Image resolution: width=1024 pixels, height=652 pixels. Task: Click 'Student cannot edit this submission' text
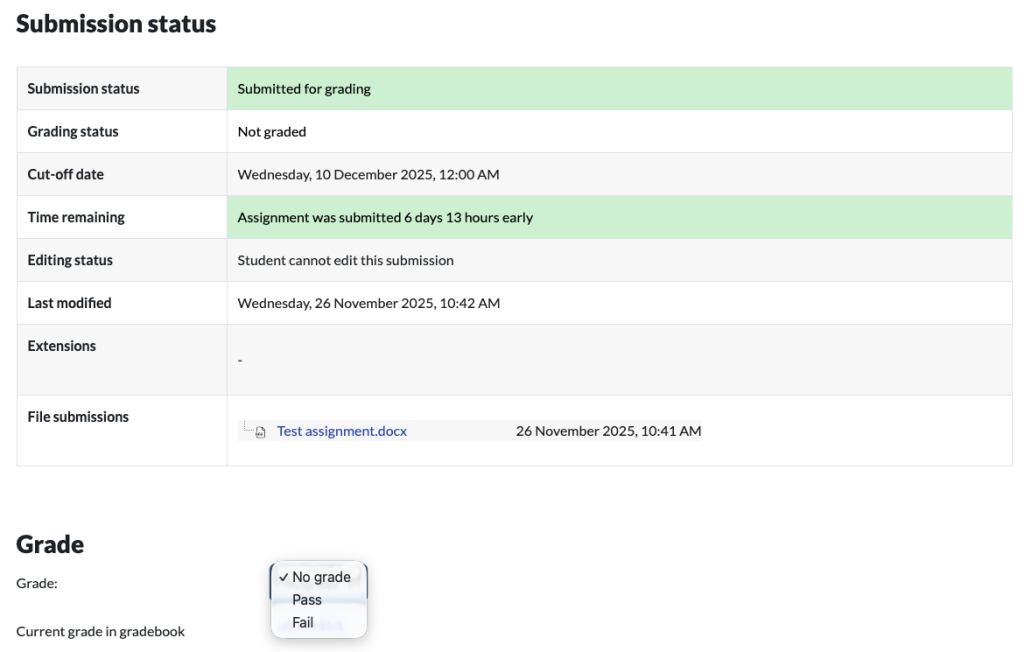[x=345, y=261]
